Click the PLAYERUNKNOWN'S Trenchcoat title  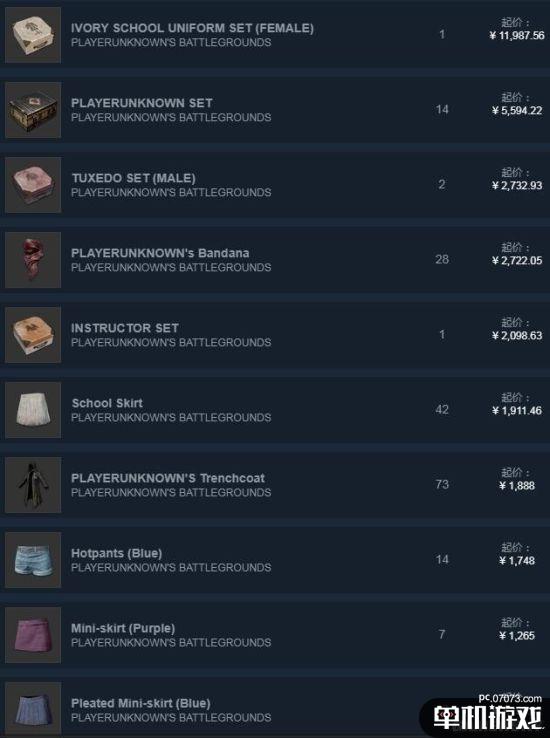(x=167, y=478)
